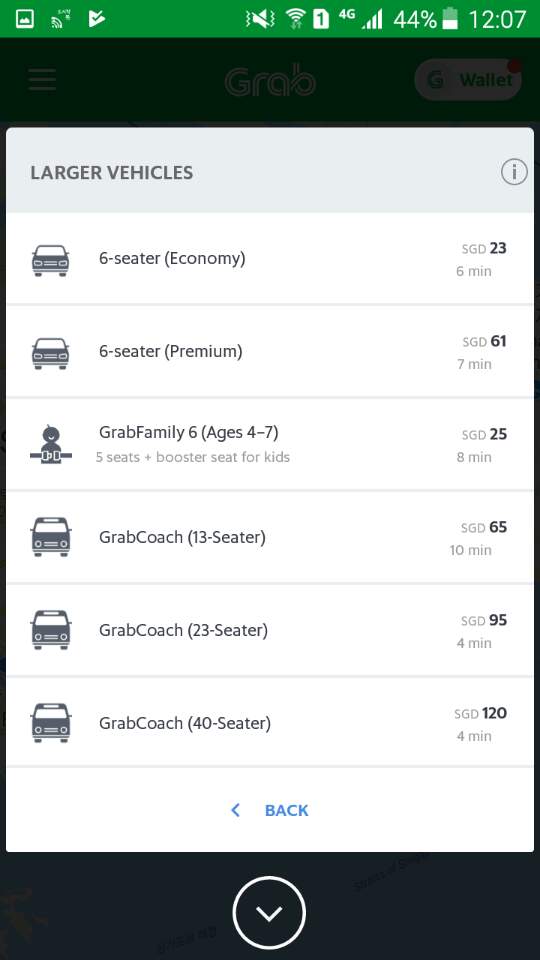Choose GrabCoach (13-Seater) ride
The height and width of the screenshot is (960, 540).
point(270,537)
